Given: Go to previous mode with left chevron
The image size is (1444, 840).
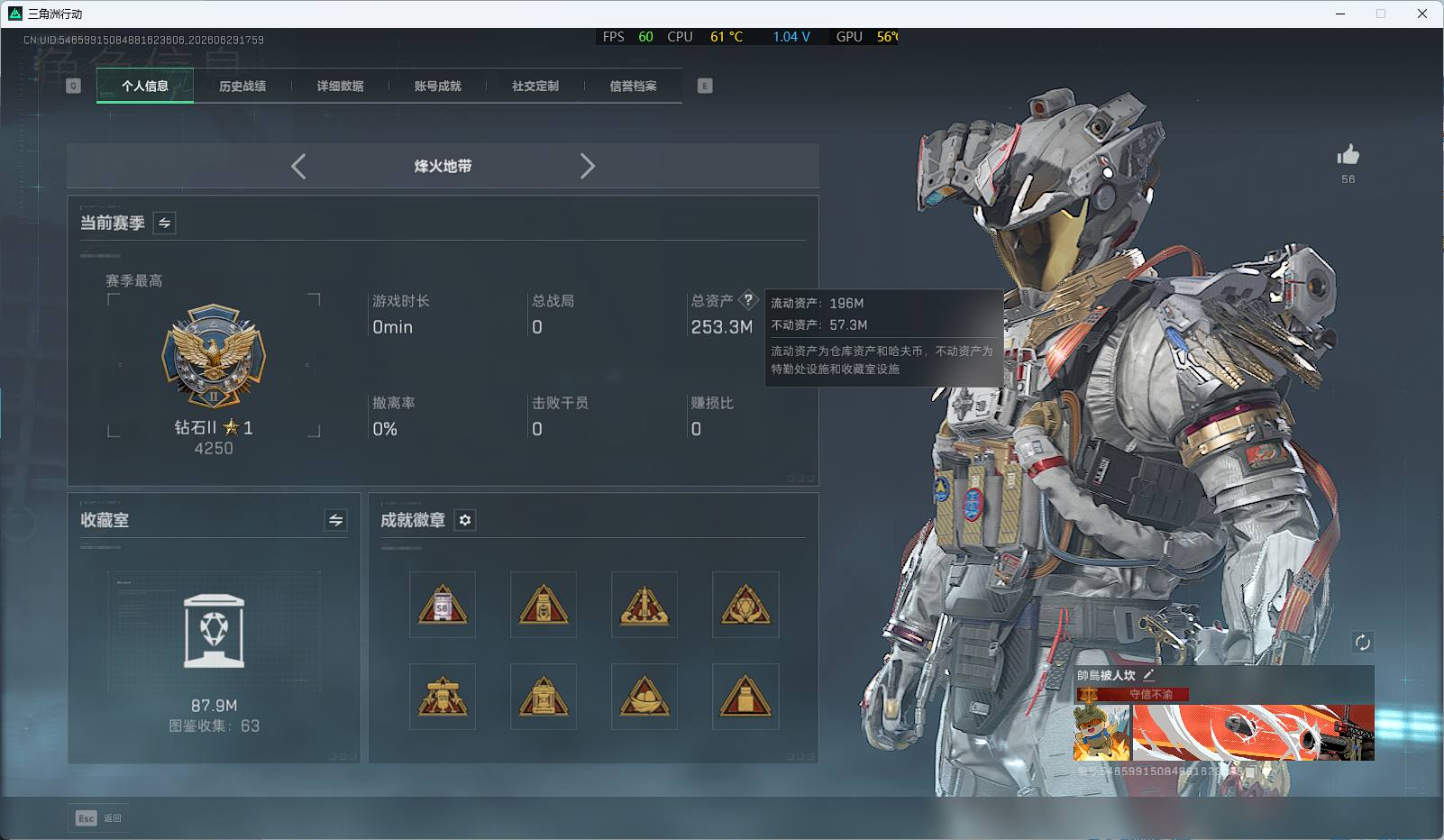Looking at the screenshot, I should 298,166.
